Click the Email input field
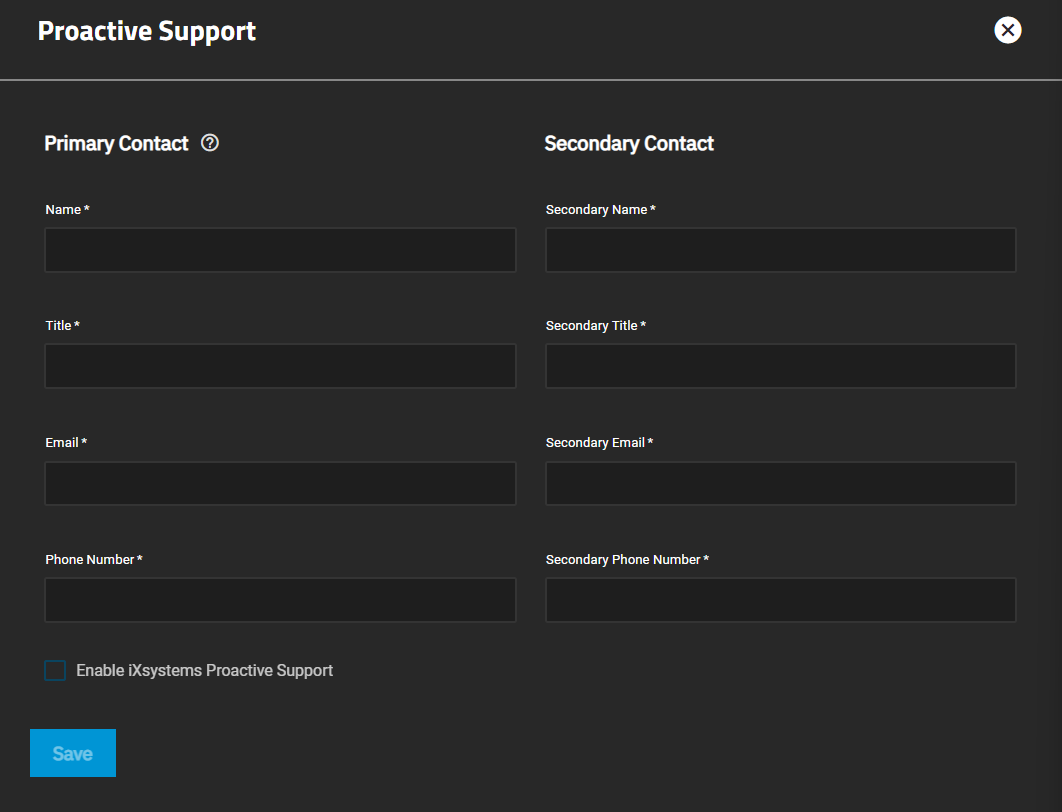Viewport: 1062px width, 812px height. [280, 482]
